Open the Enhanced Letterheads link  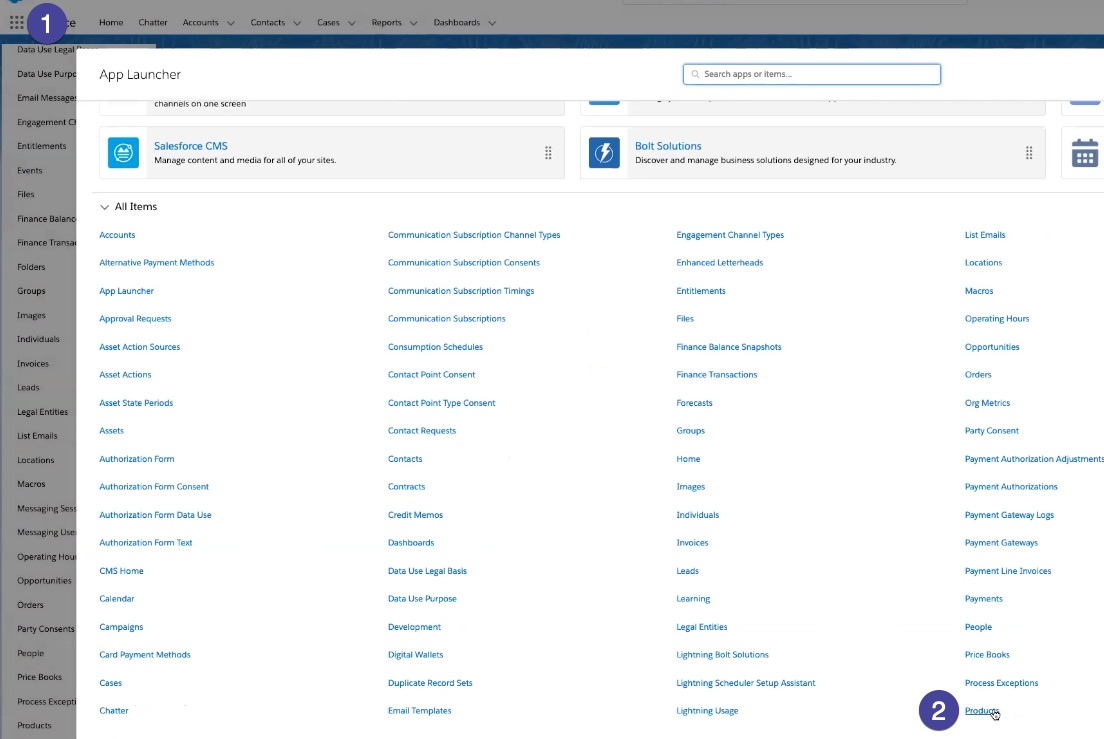pyautogui.click(x=720, y=263)
